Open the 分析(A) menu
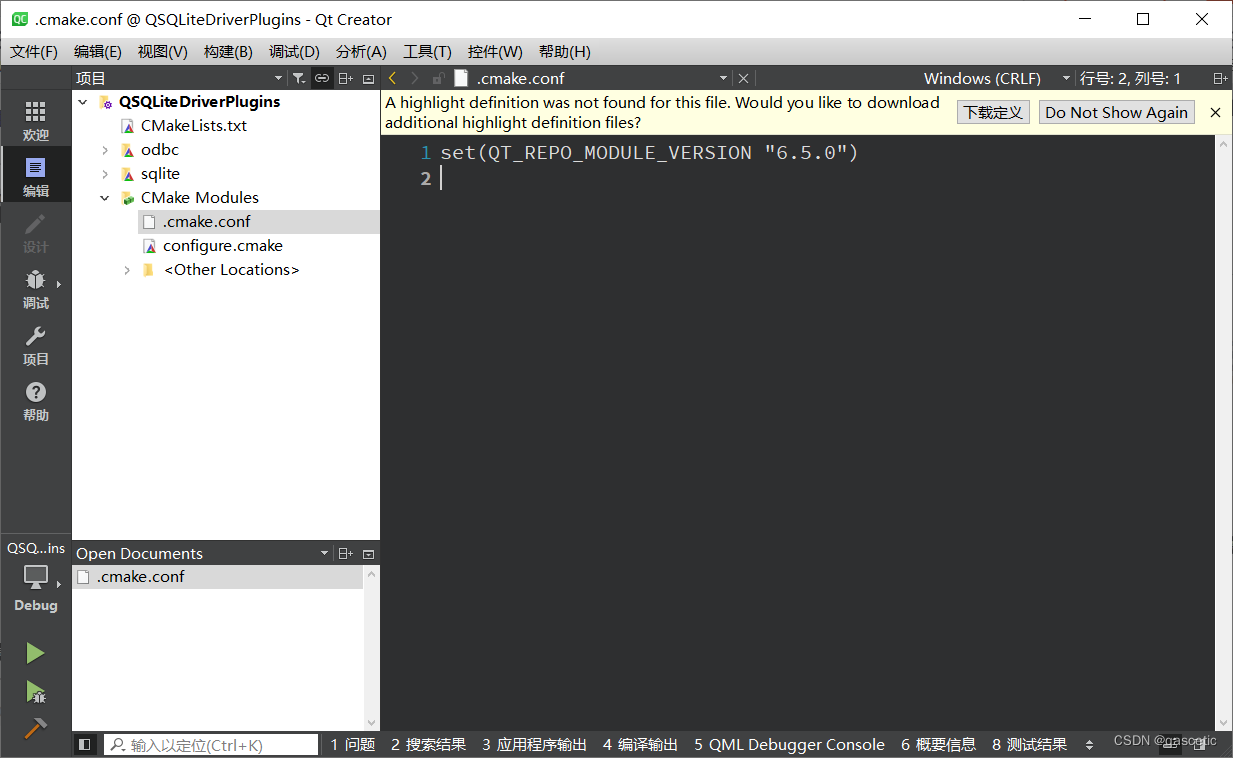 (x=361, y=51)
